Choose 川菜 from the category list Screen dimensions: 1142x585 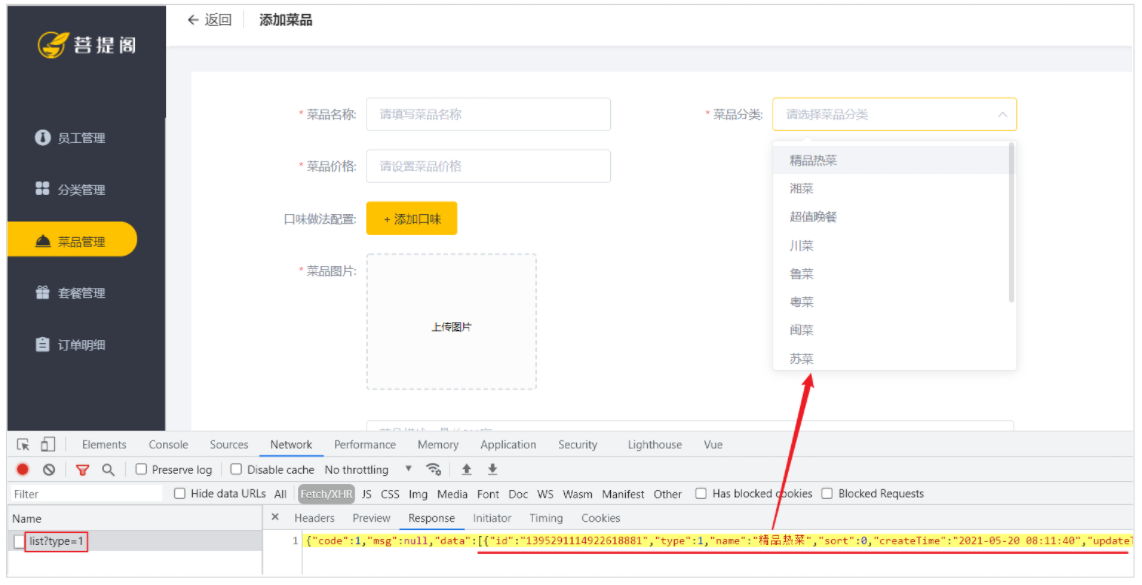(801, 246)
